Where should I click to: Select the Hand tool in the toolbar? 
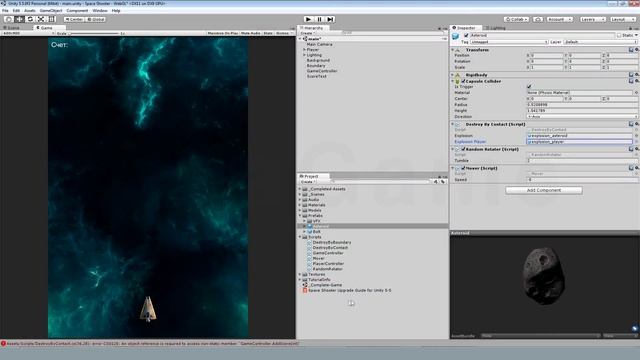click(x=9, y=19)
